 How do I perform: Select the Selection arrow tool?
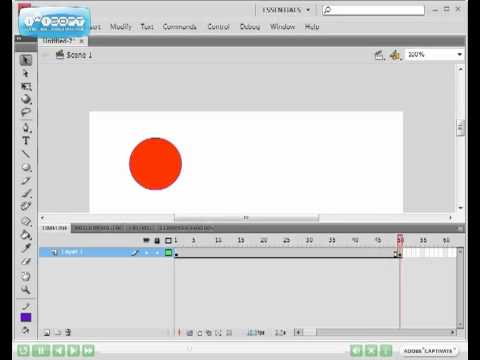pyautogui.click(x=26, y=60)
